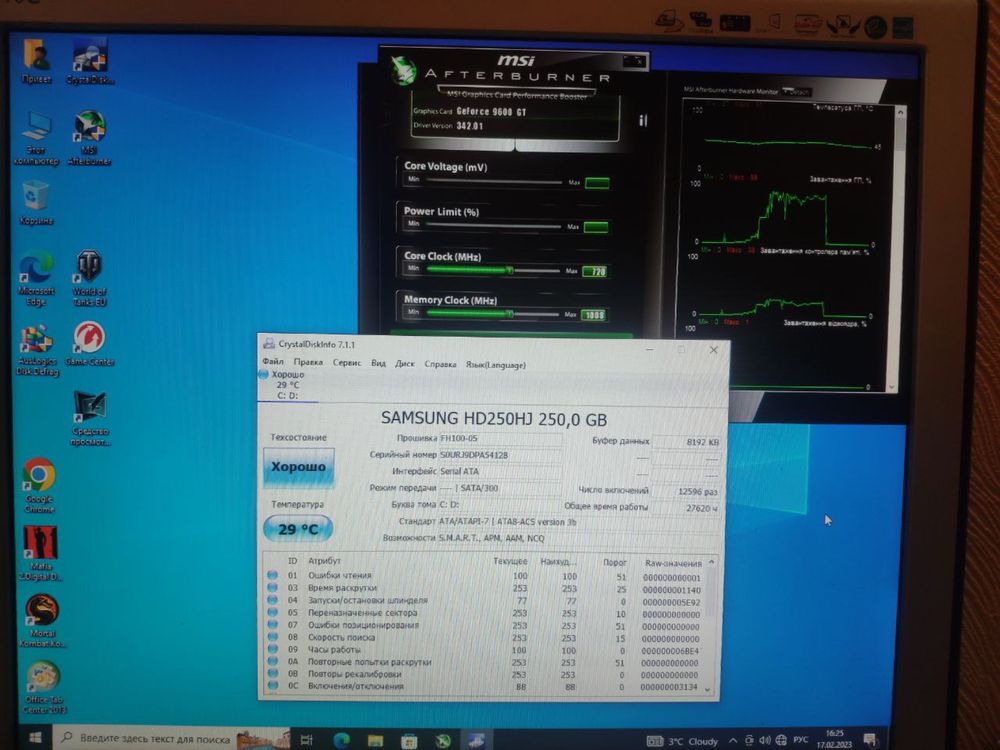1000x750 pixels.
Task: Launch Microsoft Edge from the desktop
Action: [x=36, y=278]
